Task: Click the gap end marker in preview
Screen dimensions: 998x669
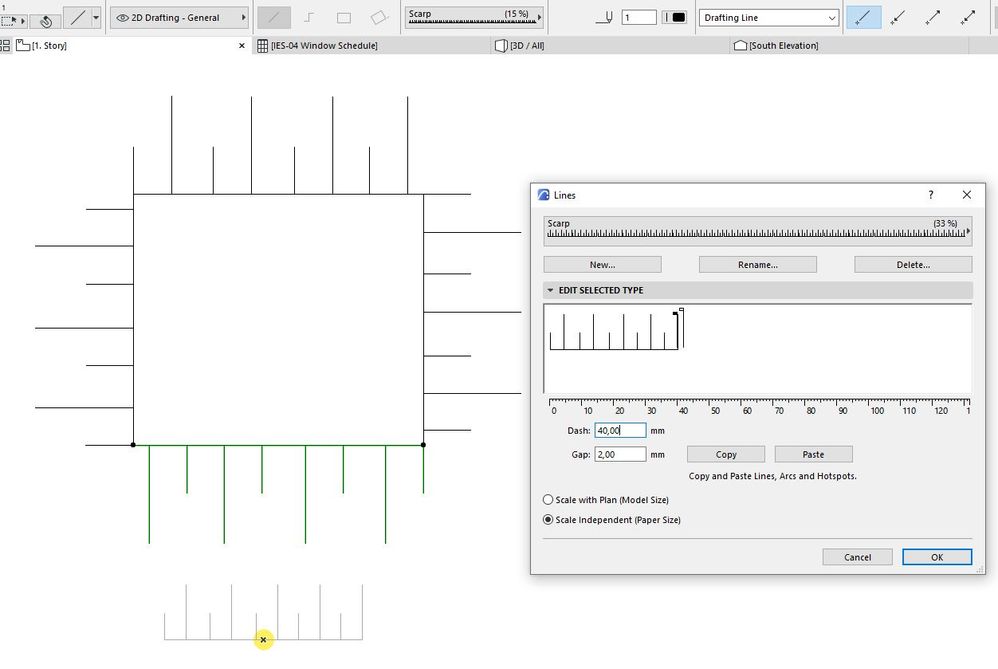Action: click(x=682, y=310)
